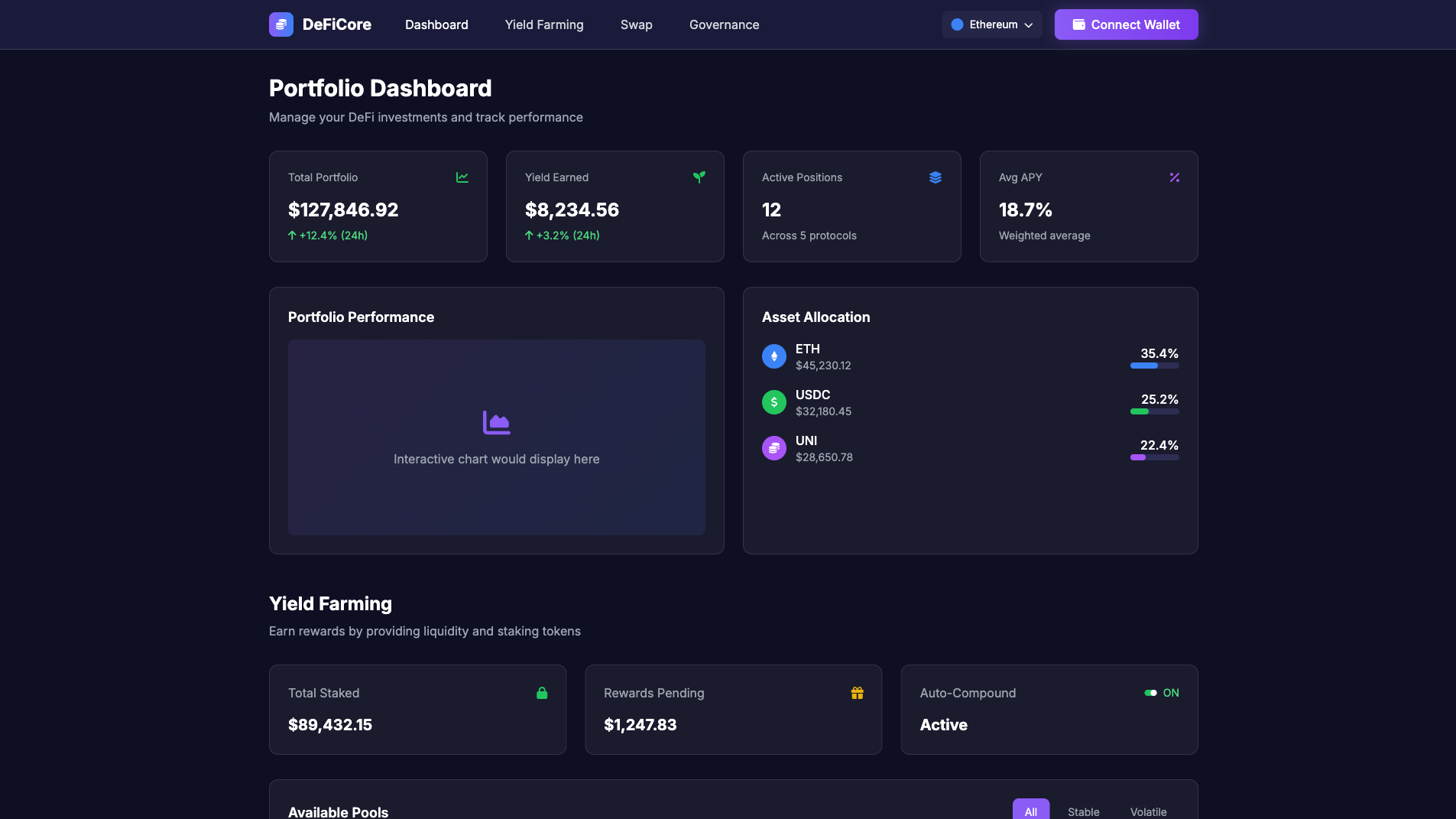Viewport: 1456px width, 819px height.
Task: Click the lock icon on Total Staked card
Action: pyautogui.click(x=542, y=693)
